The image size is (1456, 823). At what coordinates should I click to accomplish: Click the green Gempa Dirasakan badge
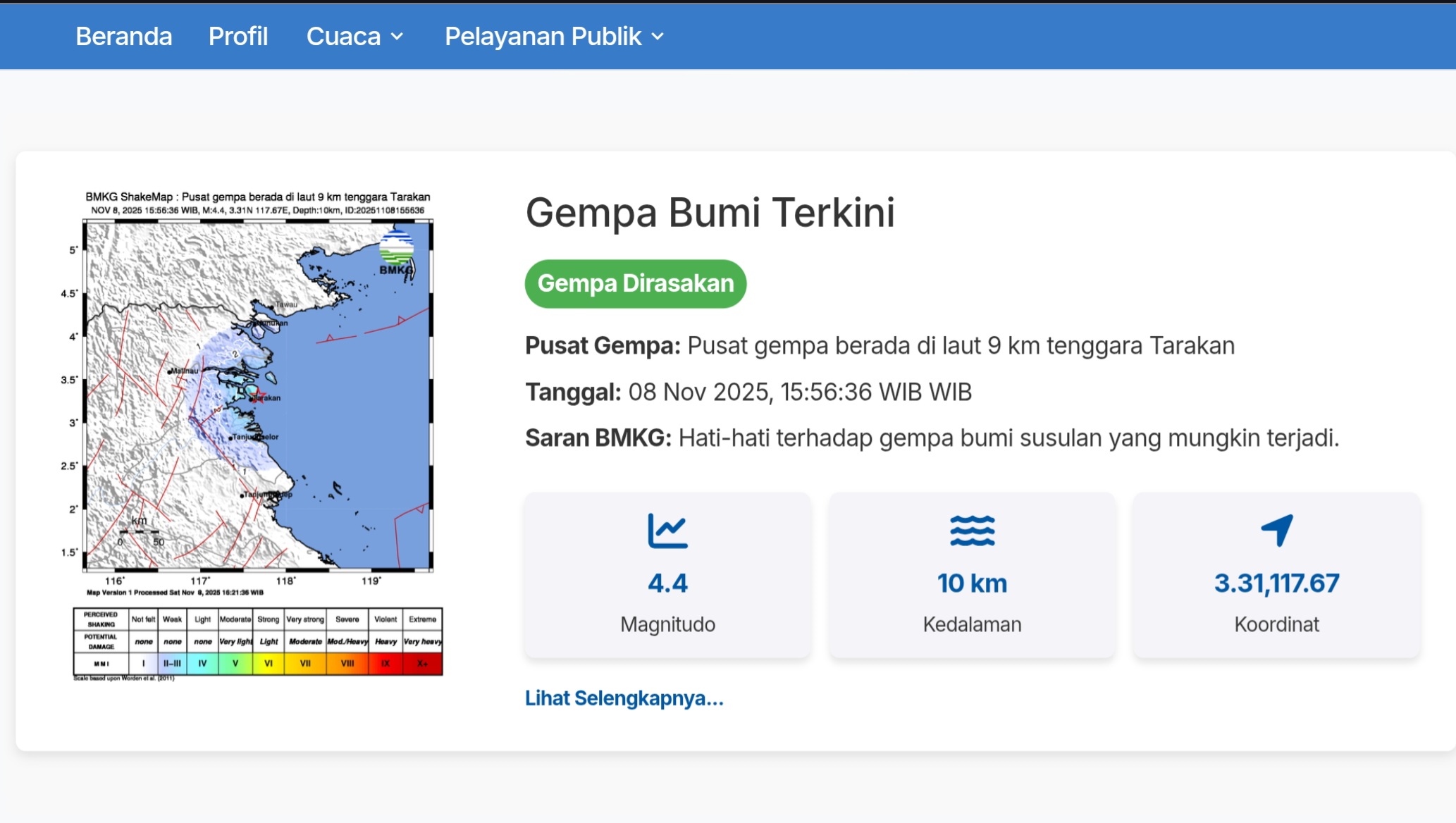pos(635,283)
